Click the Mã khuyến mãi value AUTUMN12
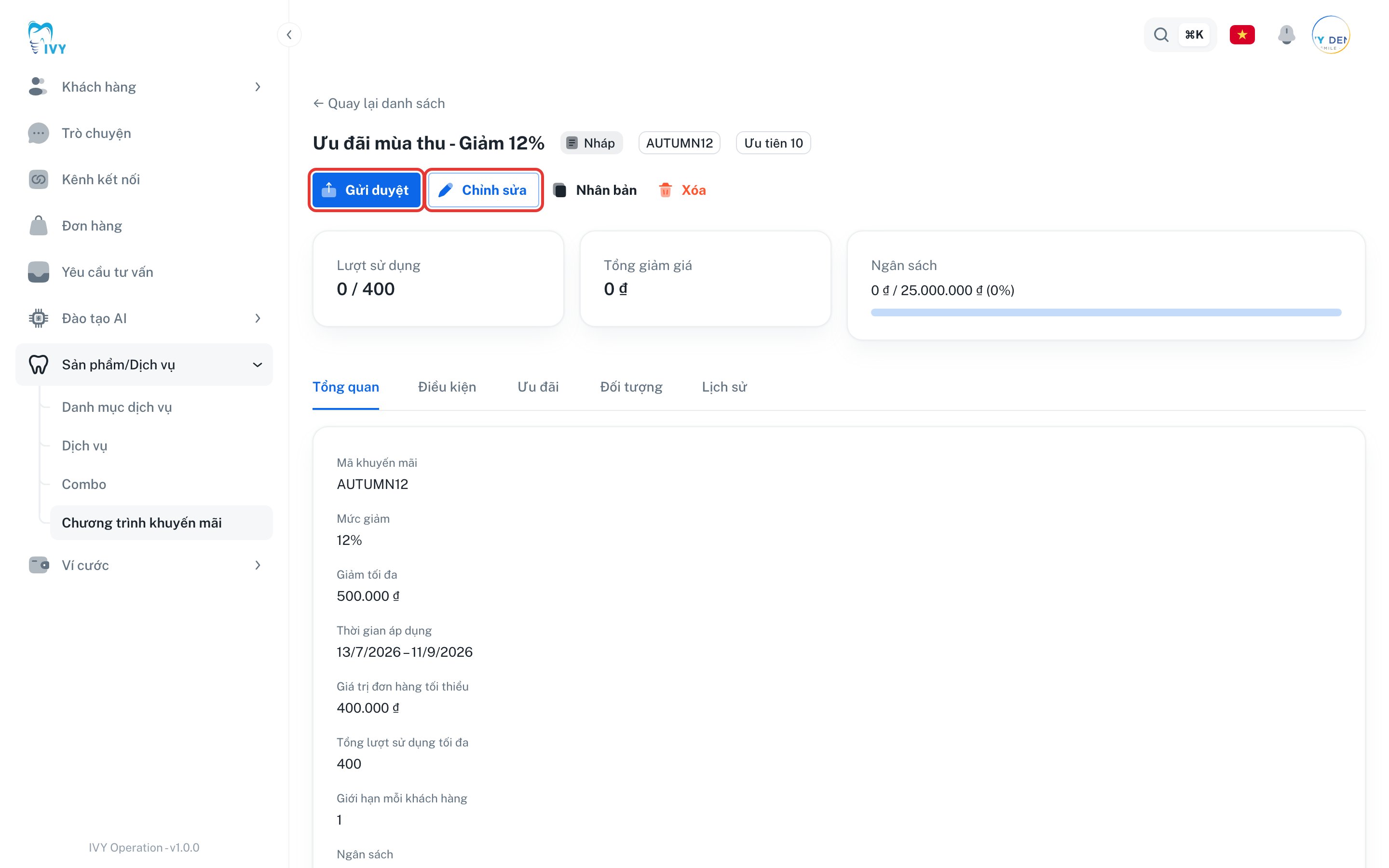This screenshot has width=1389, height=868. [372, 484]
